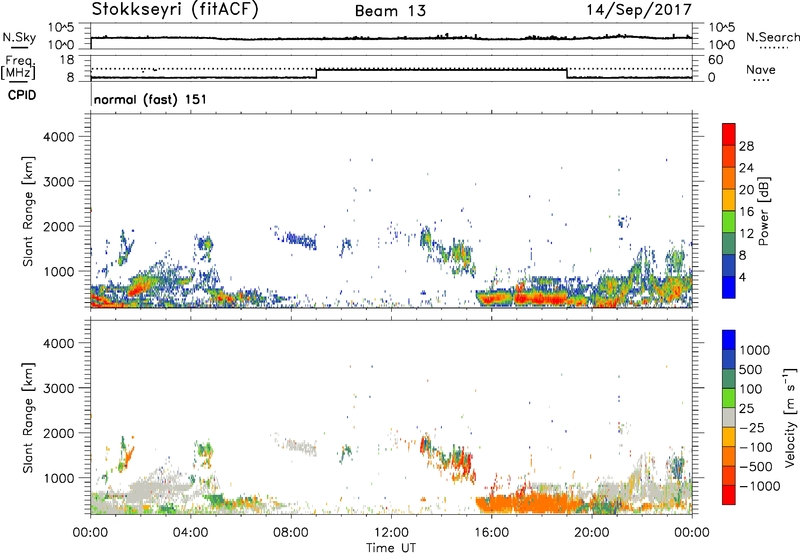
Task: Click the power panel 'Slant Range [km]' label
Action: coord(28,211)
